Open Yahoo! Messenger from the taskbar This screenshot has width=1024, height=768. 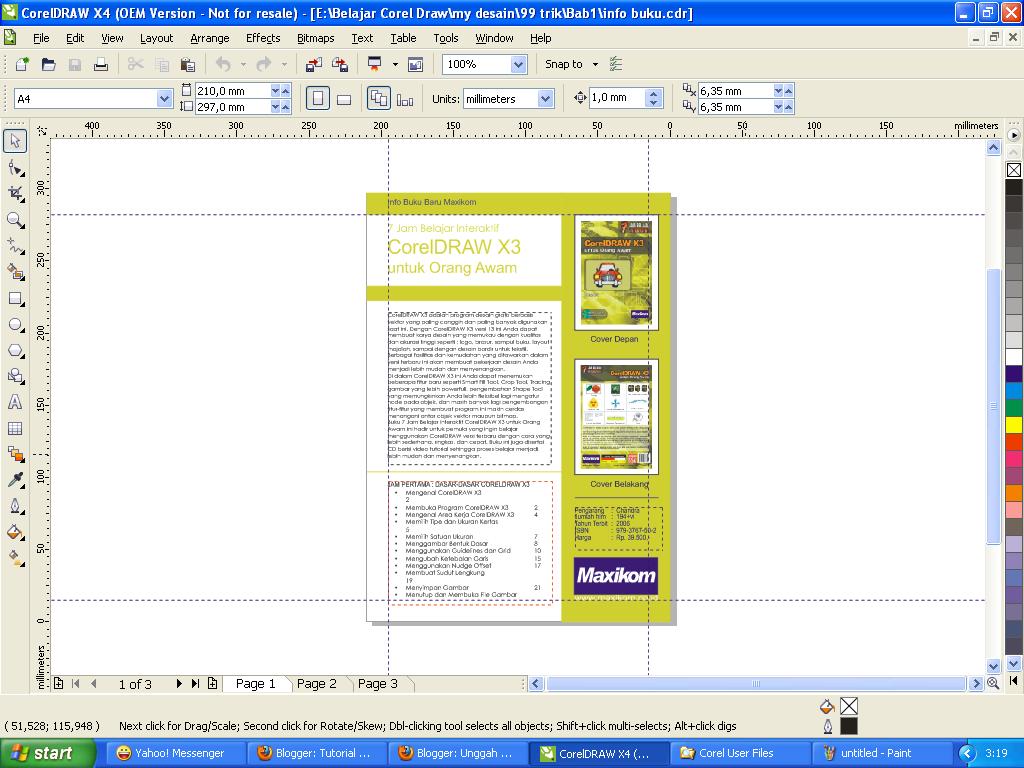(x=175, y=753)
